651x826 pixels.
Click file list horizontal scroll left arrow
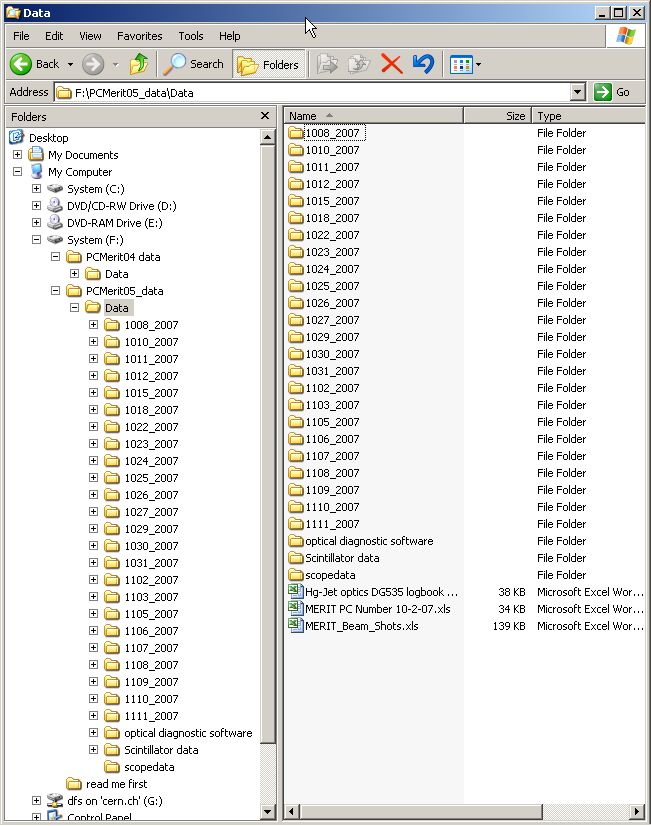[x=292, y=811]
